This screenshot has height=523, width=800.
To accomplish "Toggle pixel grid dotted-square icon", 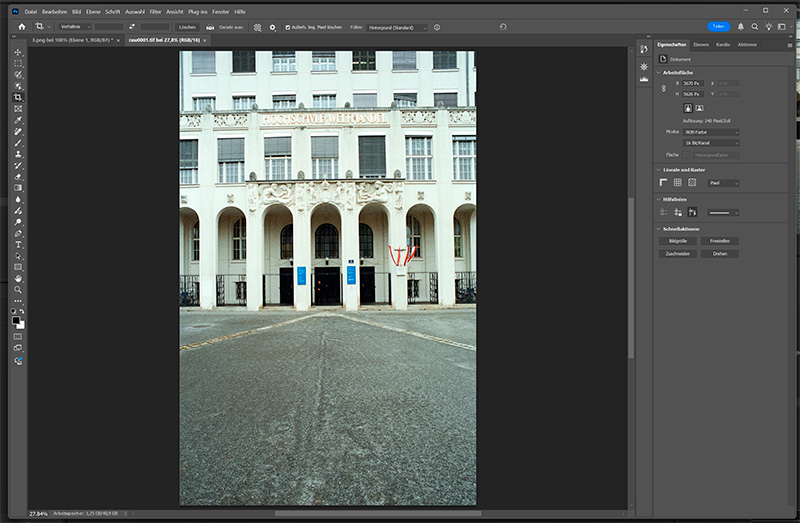I will tap(692, 182).
